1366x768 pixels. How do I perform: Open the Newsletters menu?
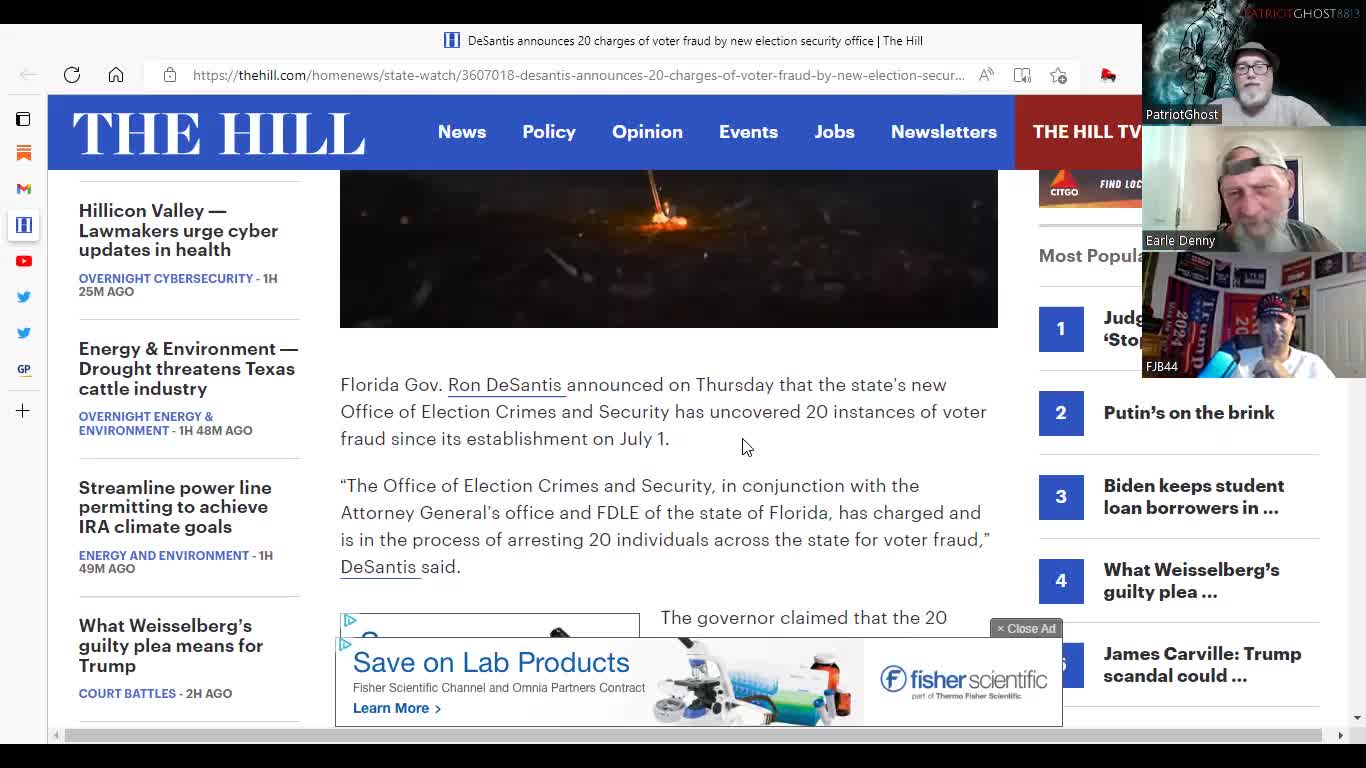pyautogui.click(x=944, y=132)
